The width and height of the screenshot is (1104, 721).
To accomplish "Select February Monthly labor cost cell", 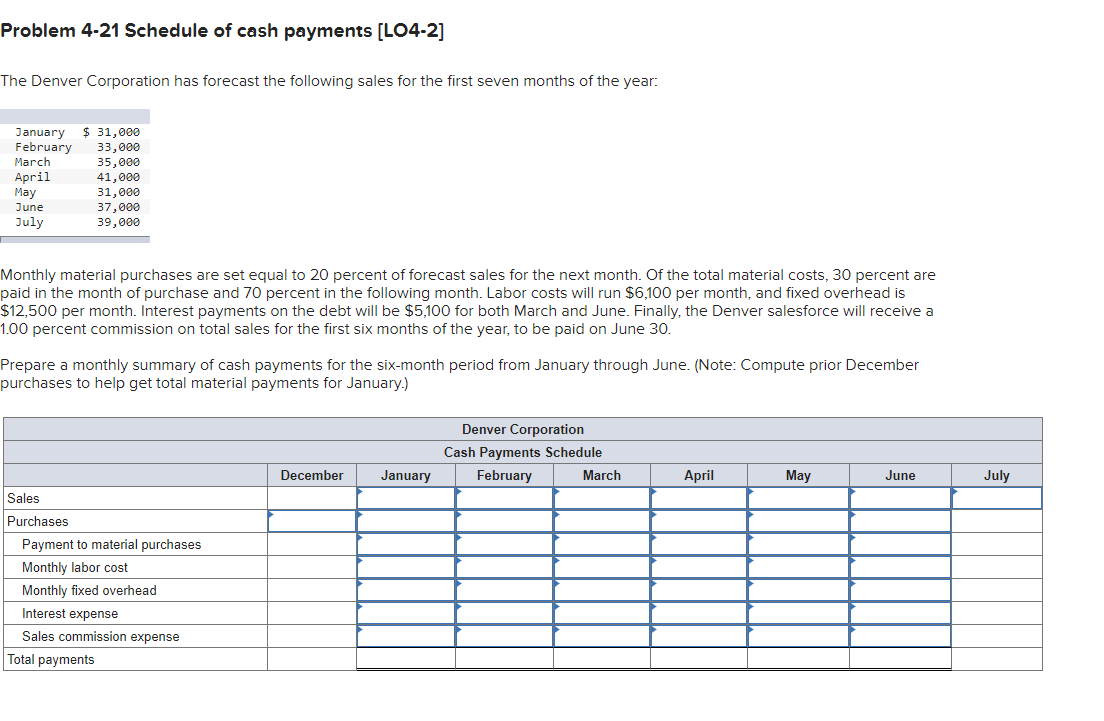I will pos(504,567).
